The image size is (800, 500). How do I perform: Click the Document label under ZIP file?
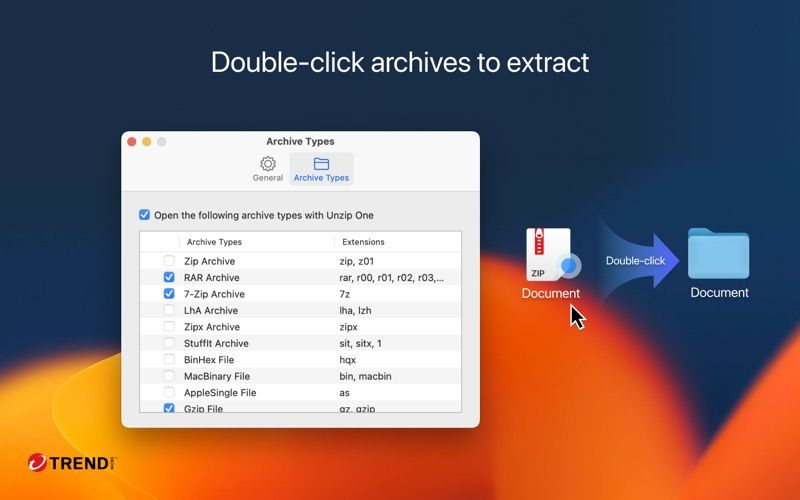551,293
